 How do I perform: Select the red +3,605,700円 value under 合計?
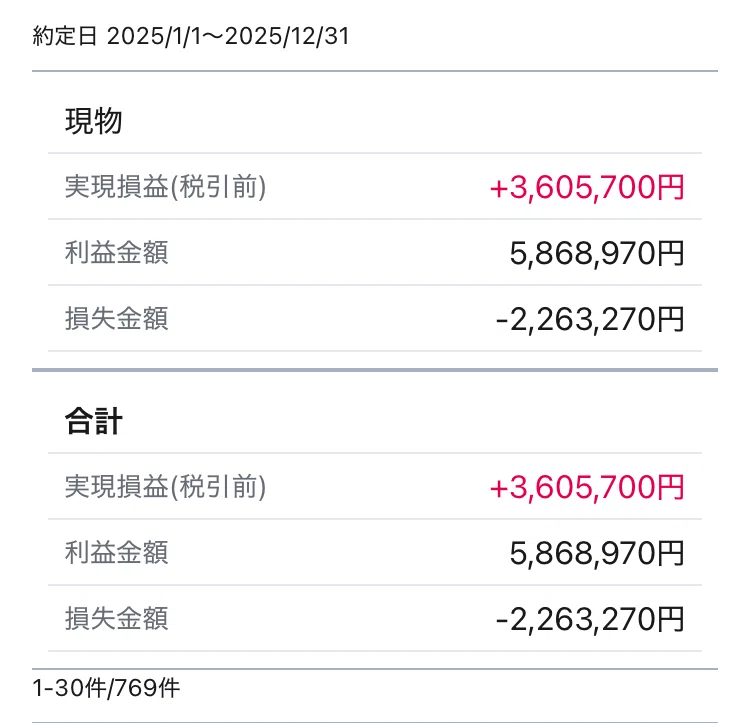(587, 487)
